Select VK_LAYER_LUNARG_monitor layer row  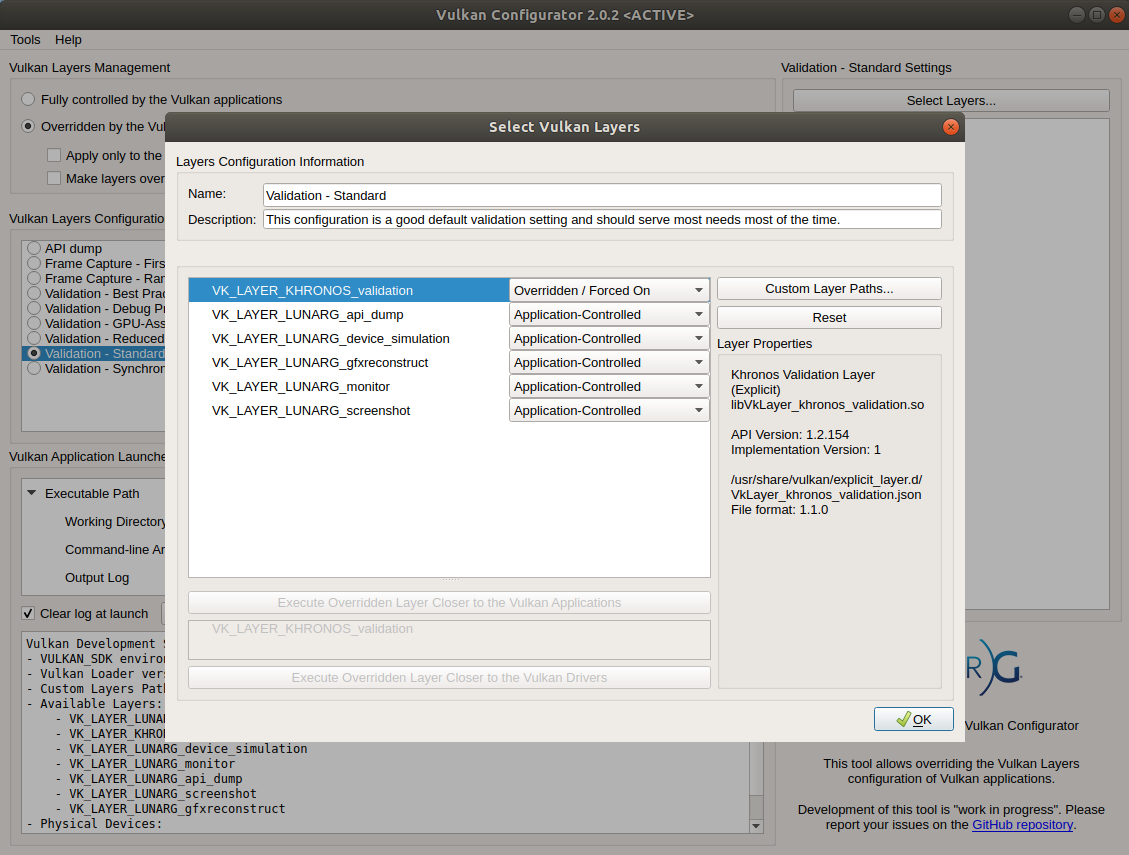pos(301,386)
